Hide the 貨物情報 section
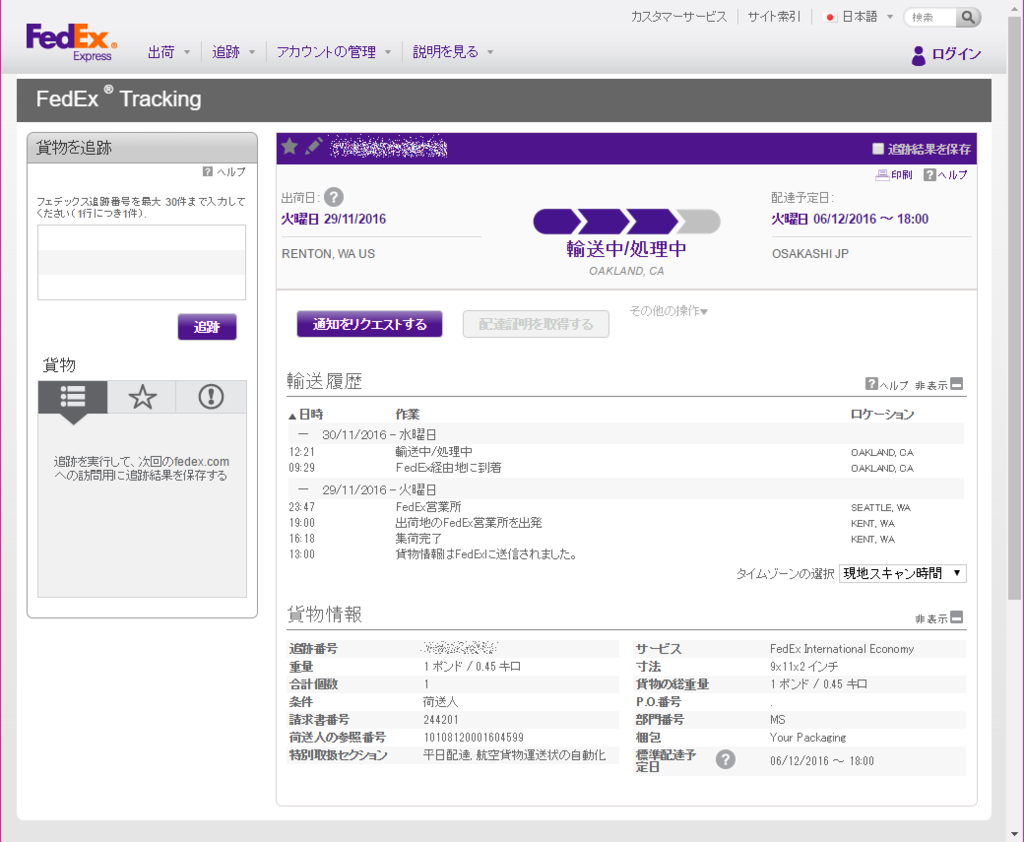 click(x=957, y=617)
